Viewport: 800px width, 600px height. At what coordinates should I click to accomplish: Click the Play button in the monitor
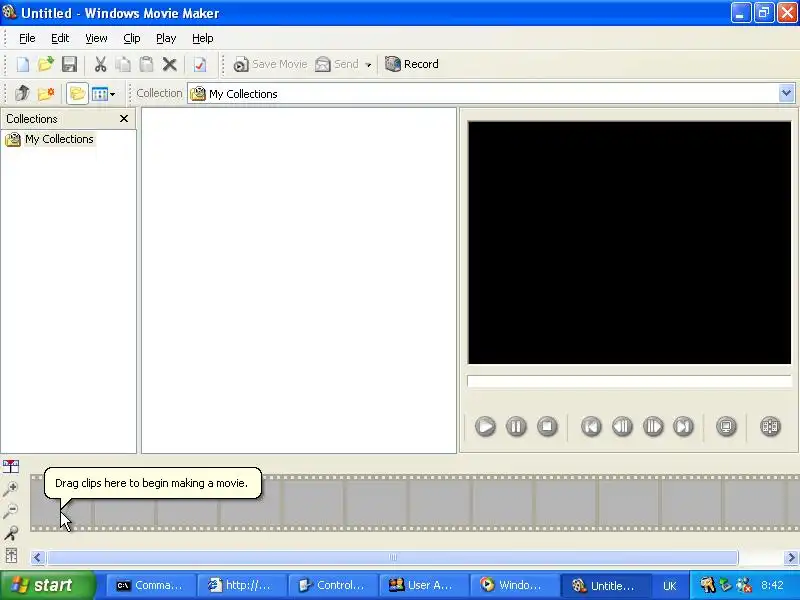485,426
